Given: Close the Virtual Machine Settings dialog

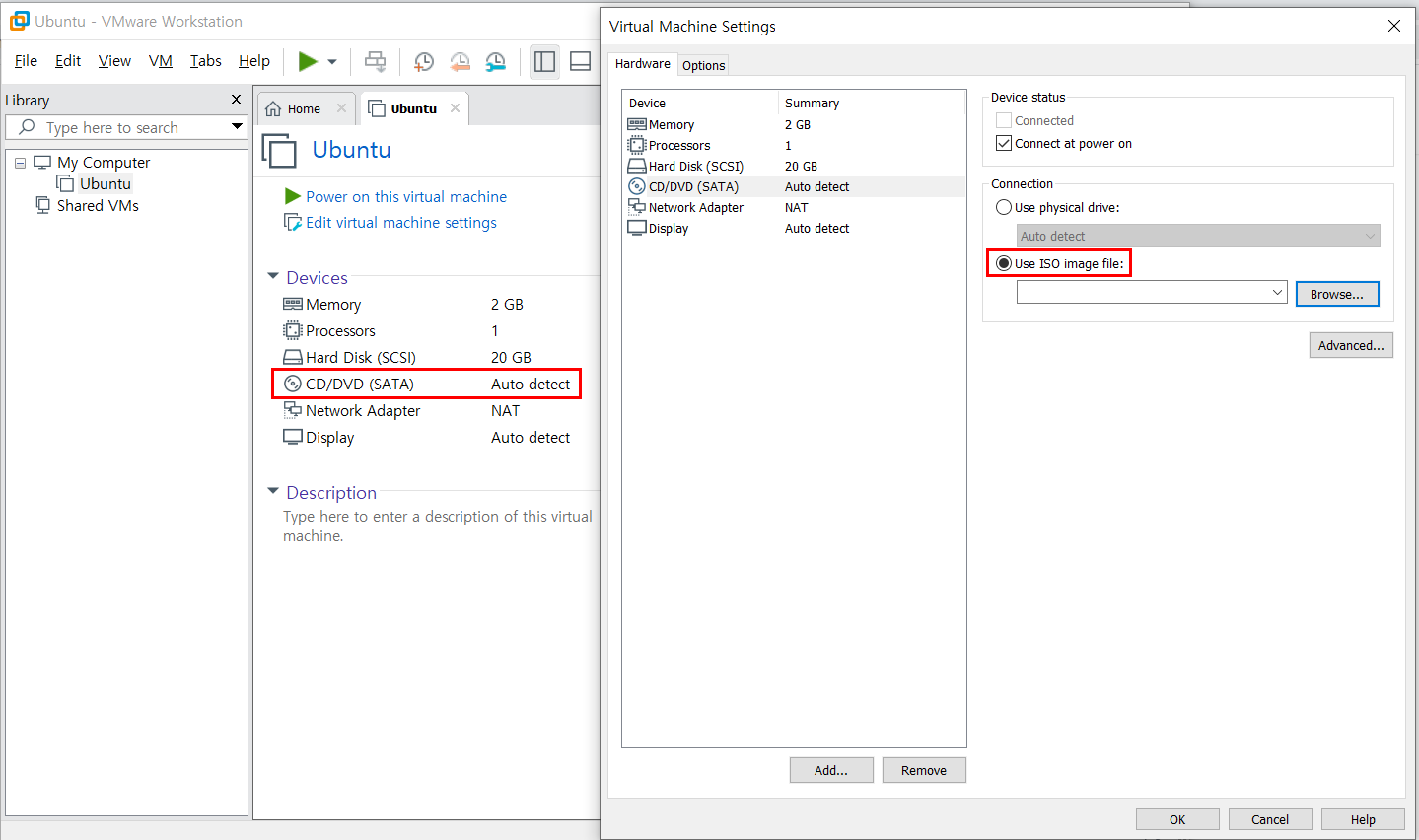Looking at the screenshot, I should [x=1394, y=26].
